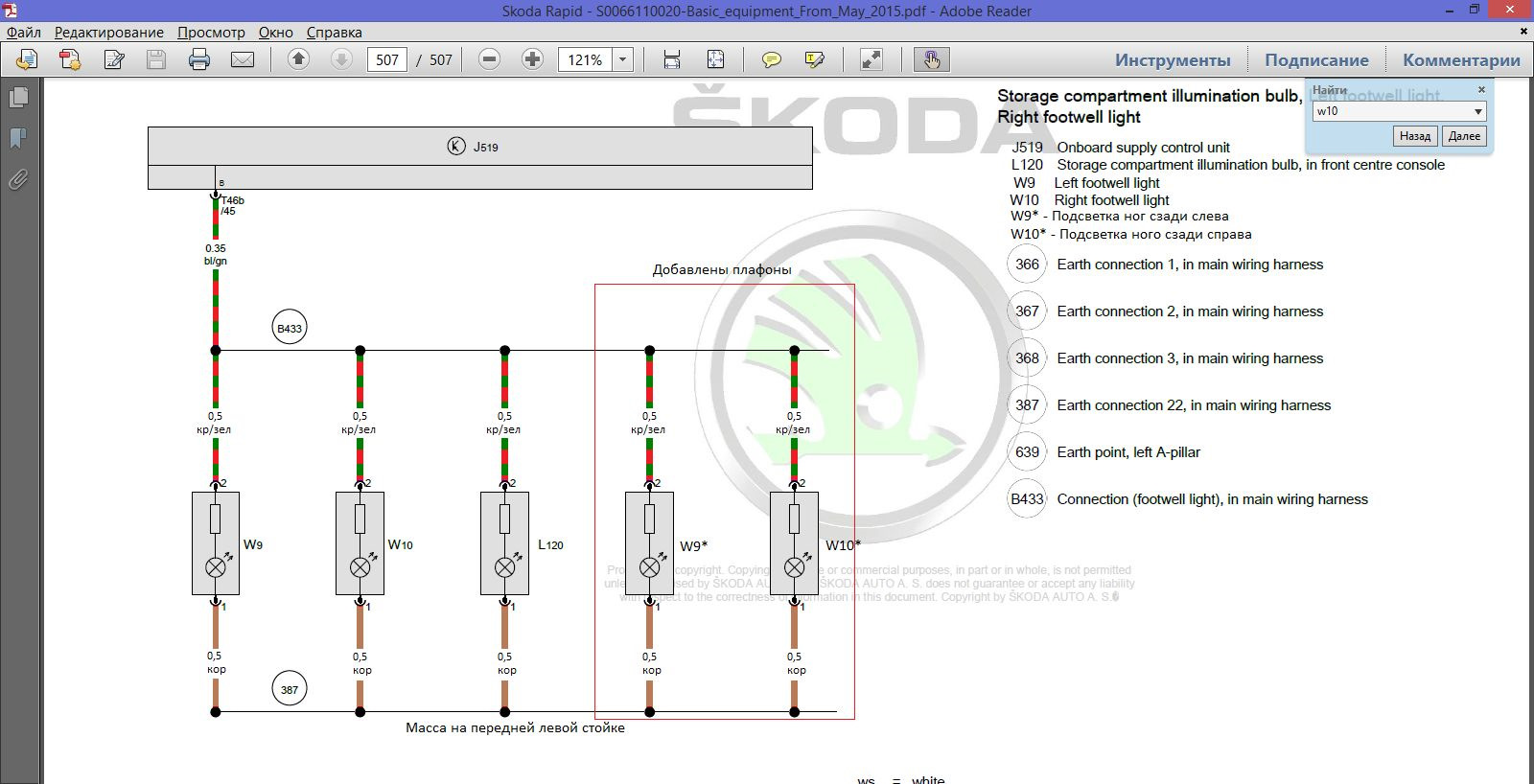Open the Find options dropdown arrow
Image resolution: width=1534 pixels, height=784 pixels.
coord(1477,111)
